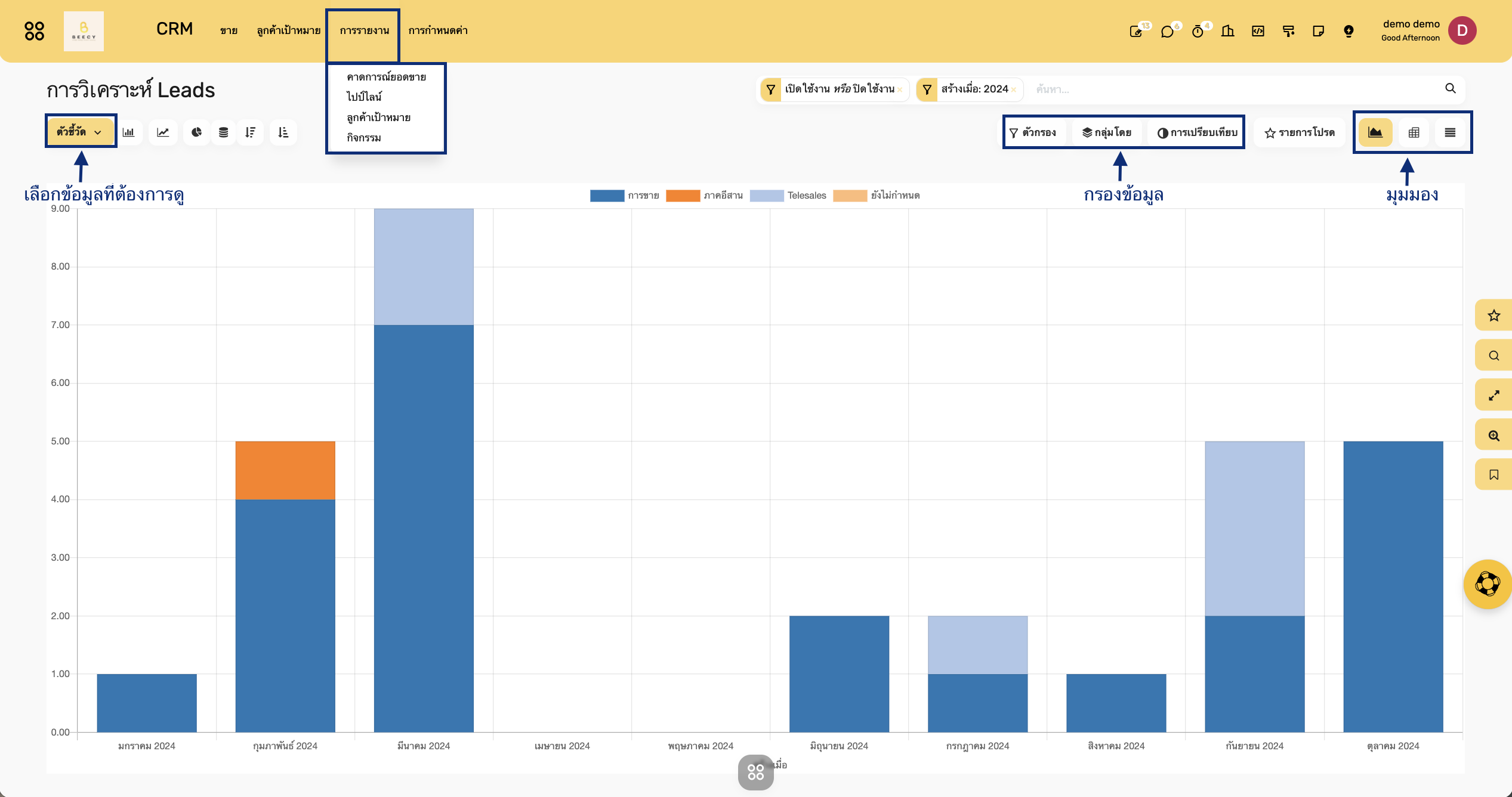Open the floating help lifebuoy button
1512x797 pixels.
point(1488,584)
